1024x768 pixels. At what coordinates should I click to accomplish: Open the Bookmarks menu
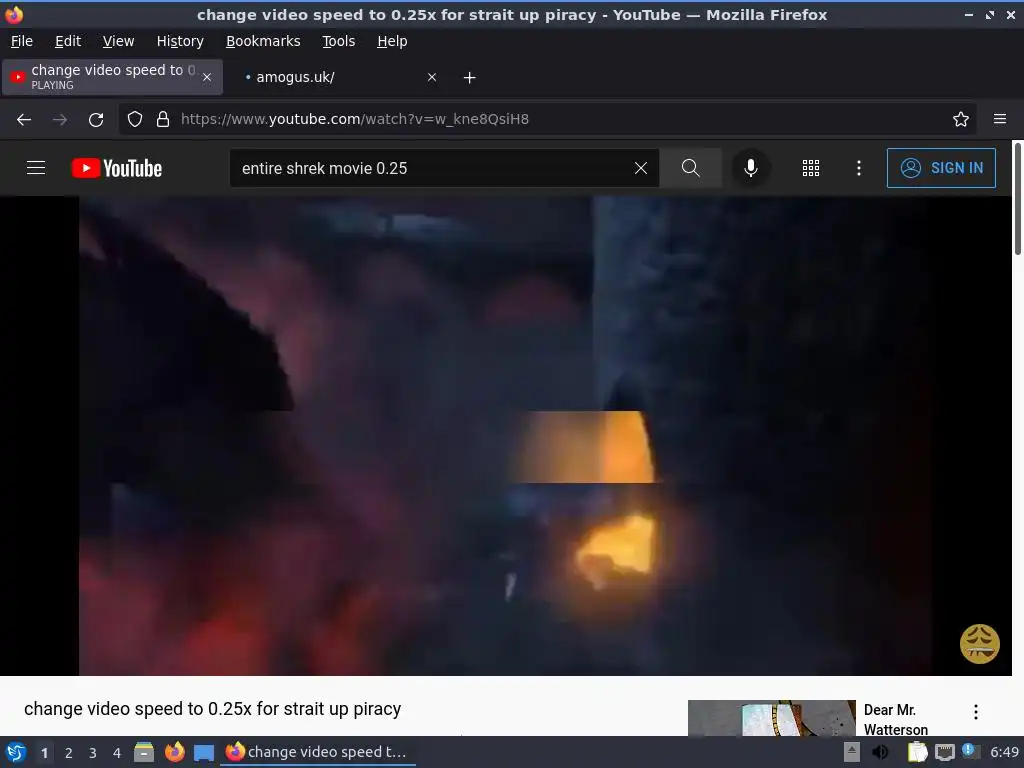[263, 41]
